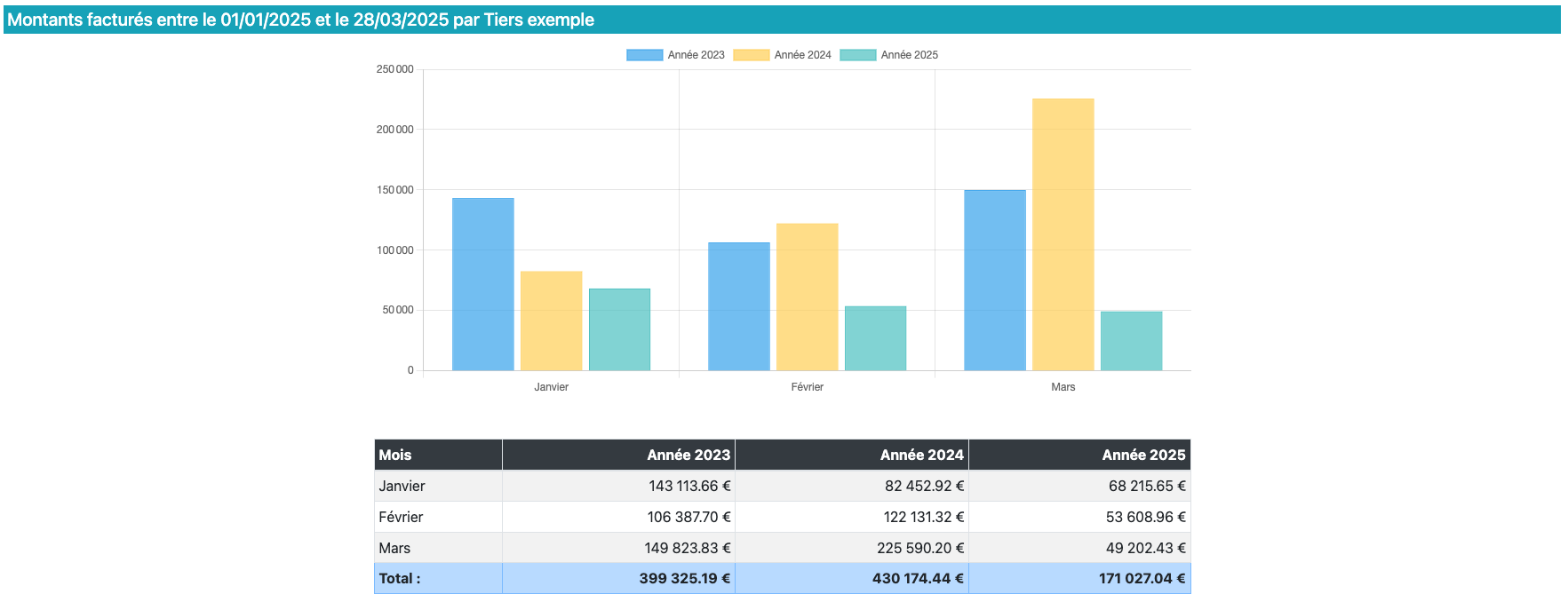
Task: Click the Année 2023 table column header
Action: (688, 455)
